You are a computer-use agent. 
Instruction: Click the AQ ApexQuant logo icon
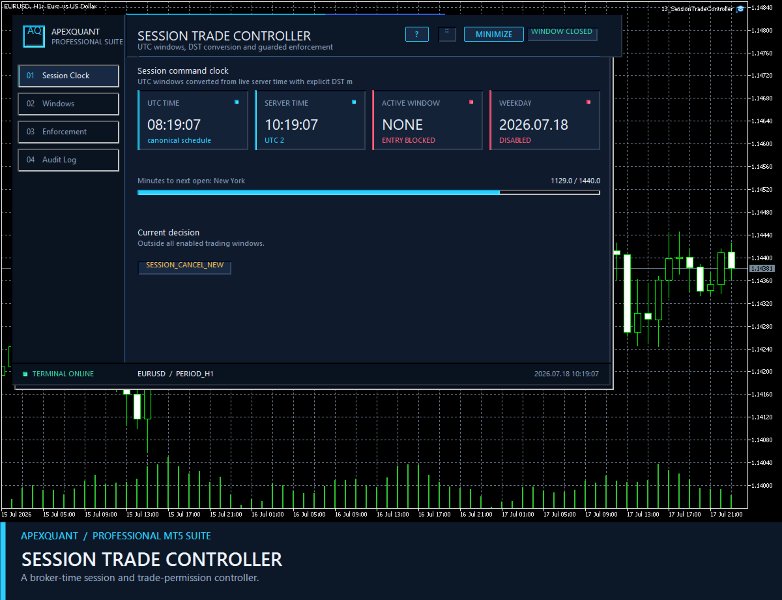[x=34, y=36]
